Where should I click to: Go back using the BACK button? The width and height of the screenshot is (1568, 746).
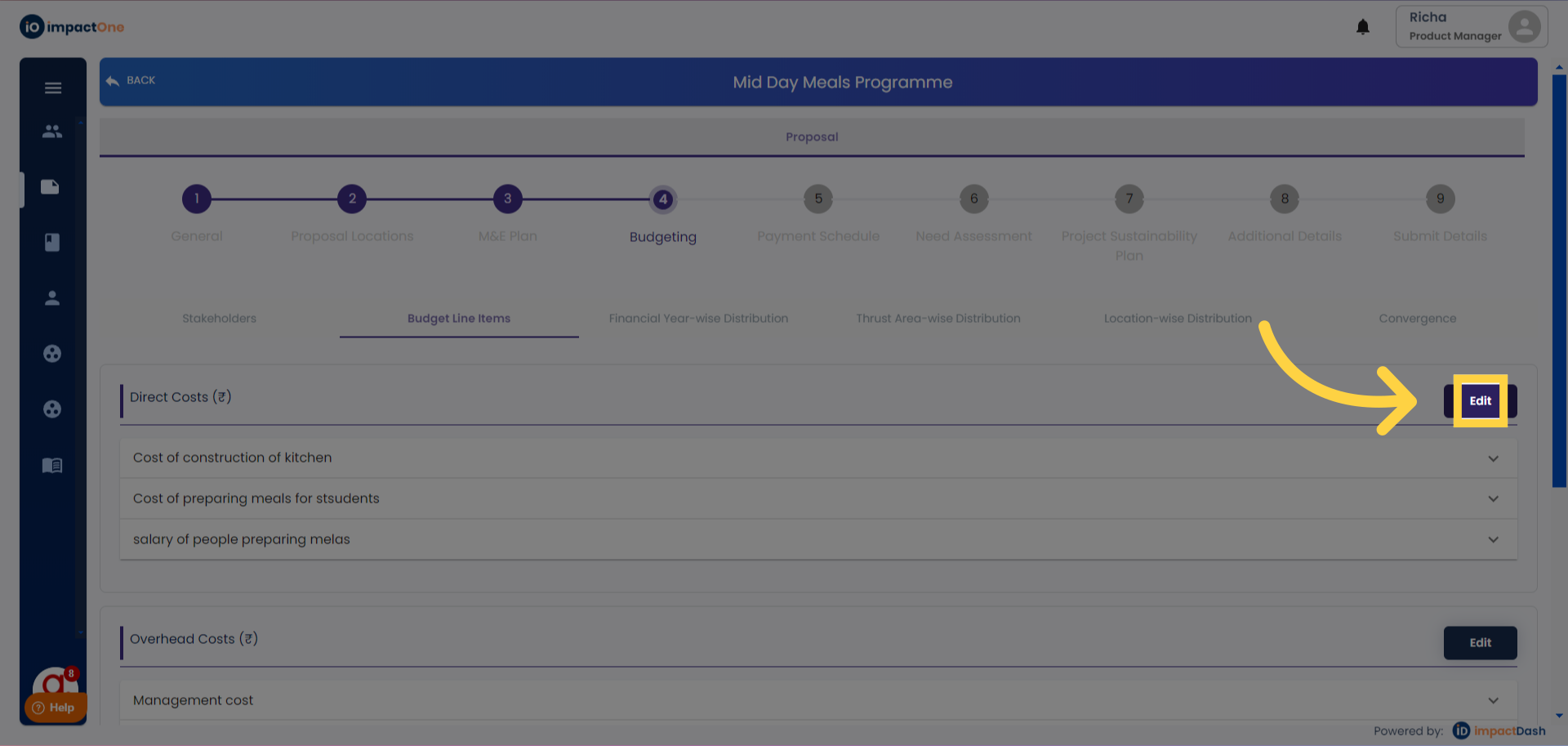click(x=131, y=80)
